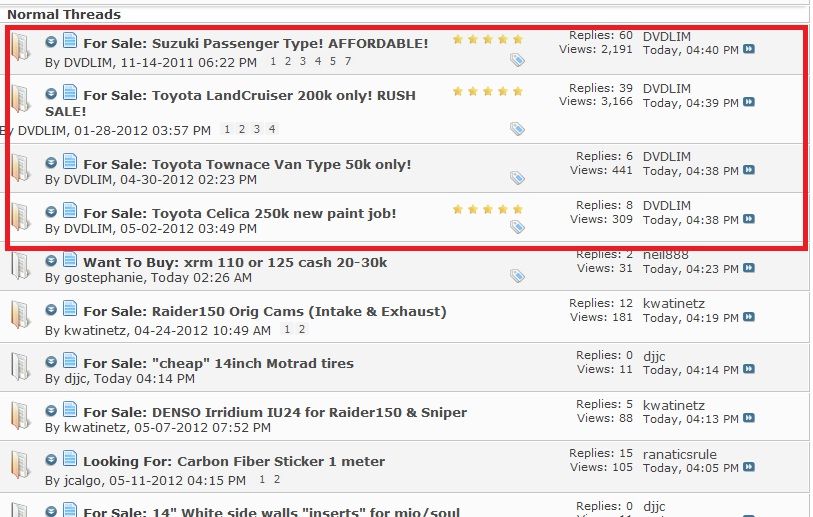Click folder icon of the Toyota Townace thread
813x517 pixels.
(21, 166)
